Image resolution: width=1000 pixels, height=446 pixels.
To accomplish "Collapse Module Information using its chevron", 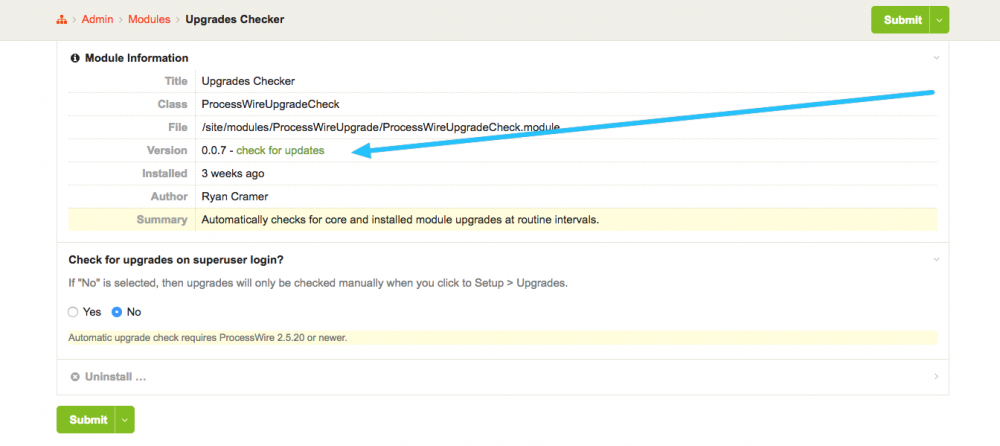I will [936, 58].
